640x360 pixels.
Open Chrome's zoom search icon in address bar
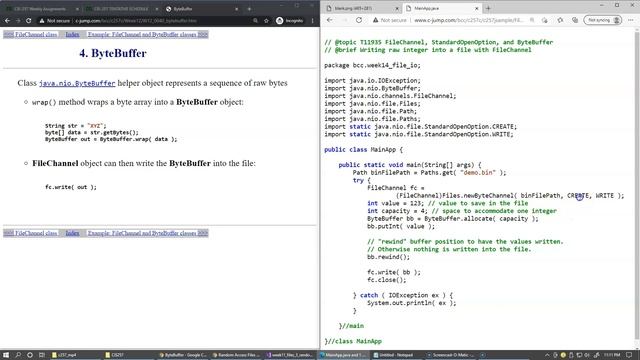click(x=256, y=20)
